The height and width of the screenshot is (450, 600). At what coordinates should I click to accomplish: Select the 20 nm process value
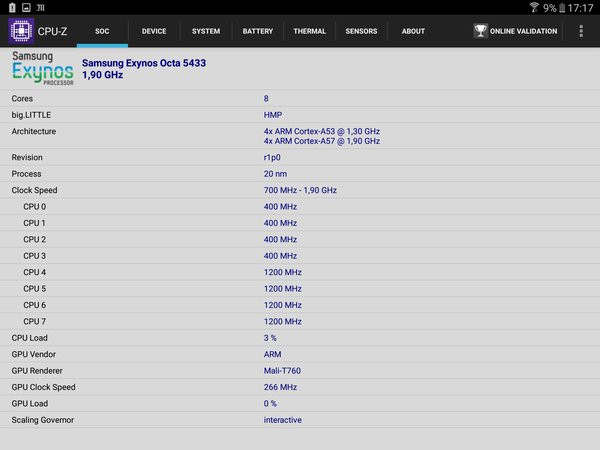click(275, 174)
